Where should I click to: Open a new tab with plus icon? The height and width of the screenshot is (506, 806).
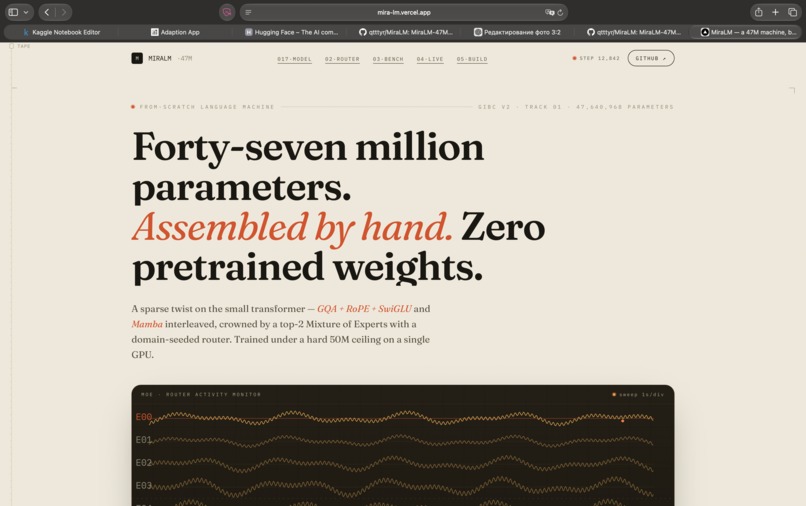(x=775, y=12)
